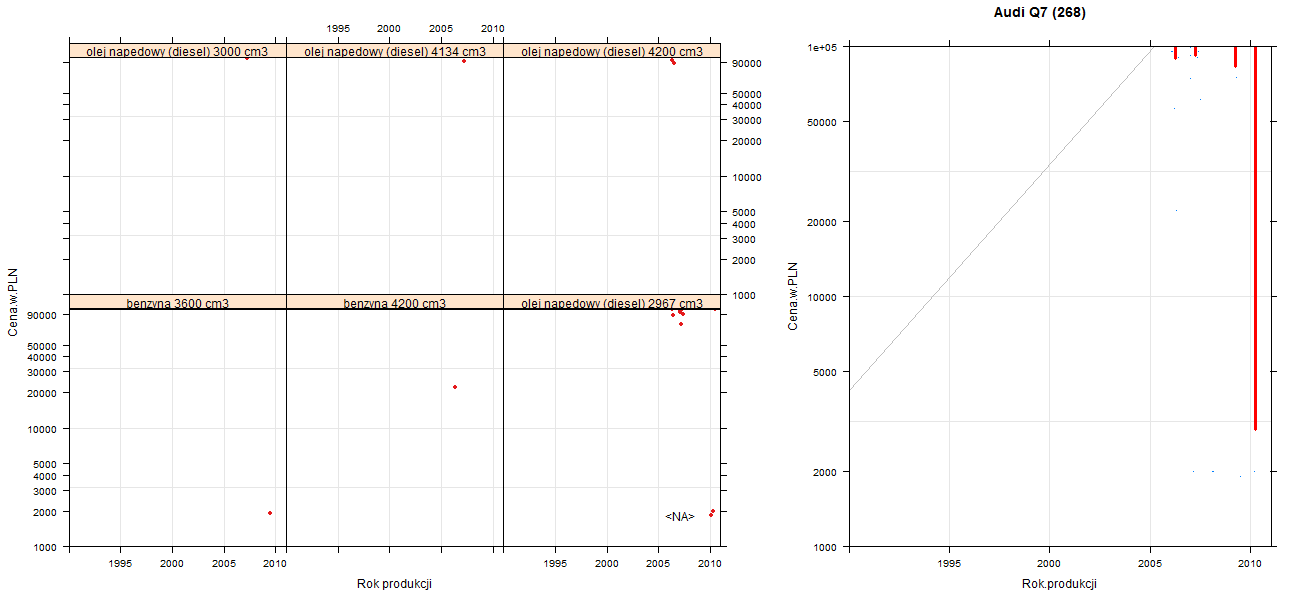Click the 'benzyna 3600 cm3' panel header
The image size is (1300, 600).
tap(177, 302)
